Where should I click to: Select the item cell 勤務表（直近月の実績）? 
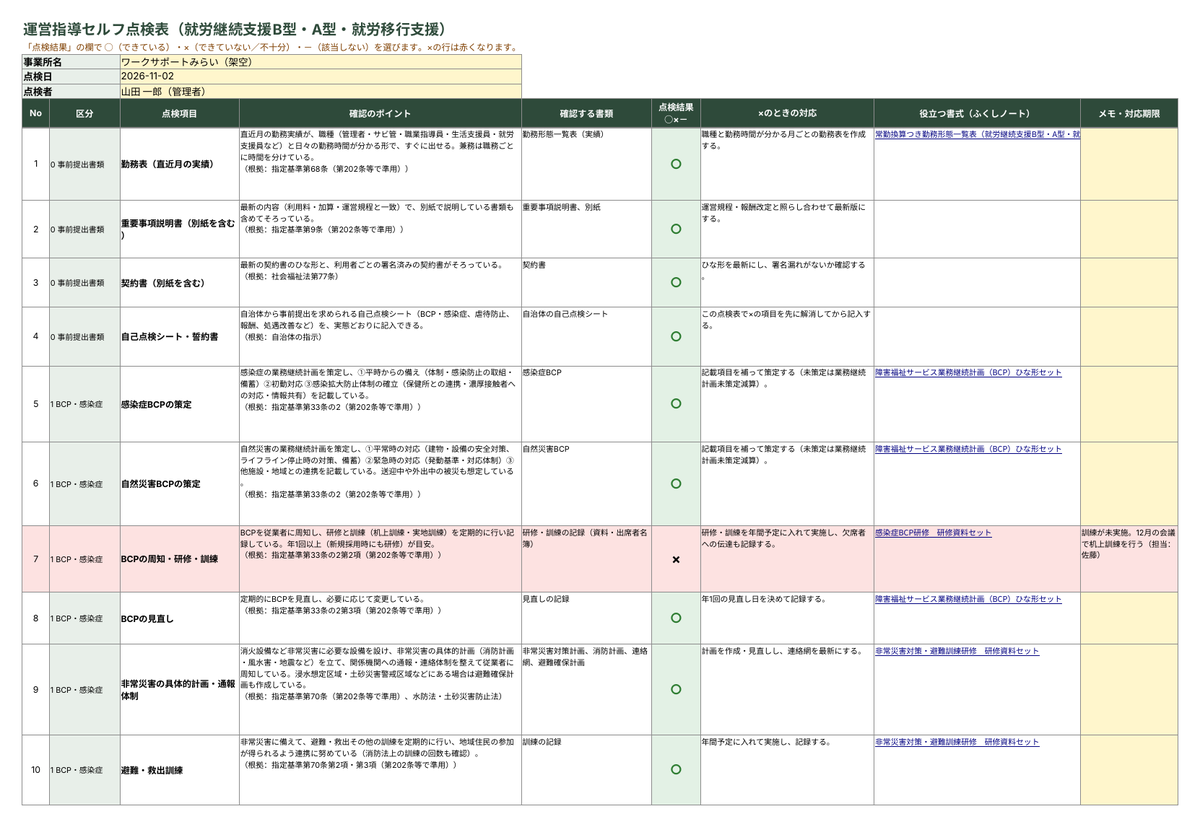coord(179,164)
